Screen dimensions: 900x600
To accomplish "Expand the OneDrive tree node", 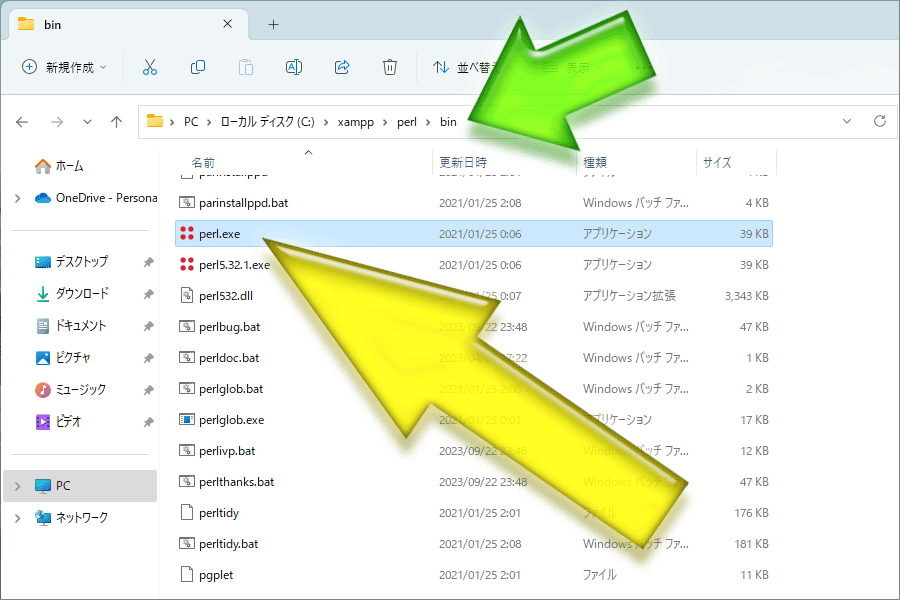I will pos(18,198).
